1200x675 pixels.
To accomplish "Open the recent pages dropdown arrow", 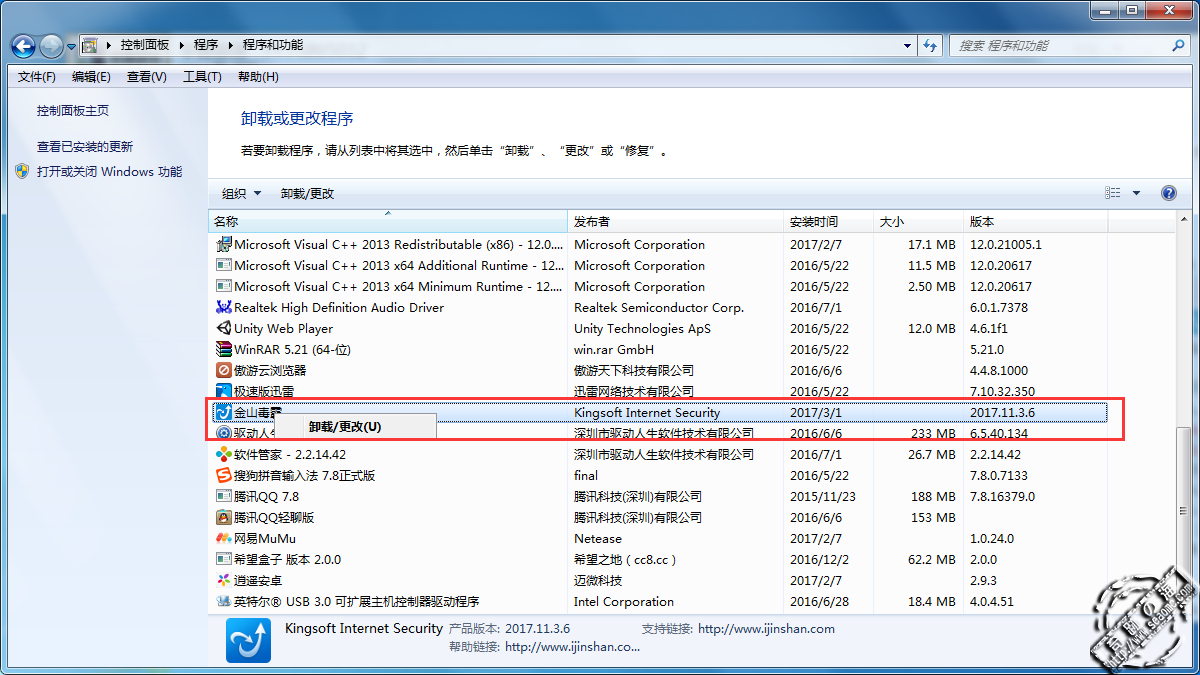I will (x=71, y=46).
